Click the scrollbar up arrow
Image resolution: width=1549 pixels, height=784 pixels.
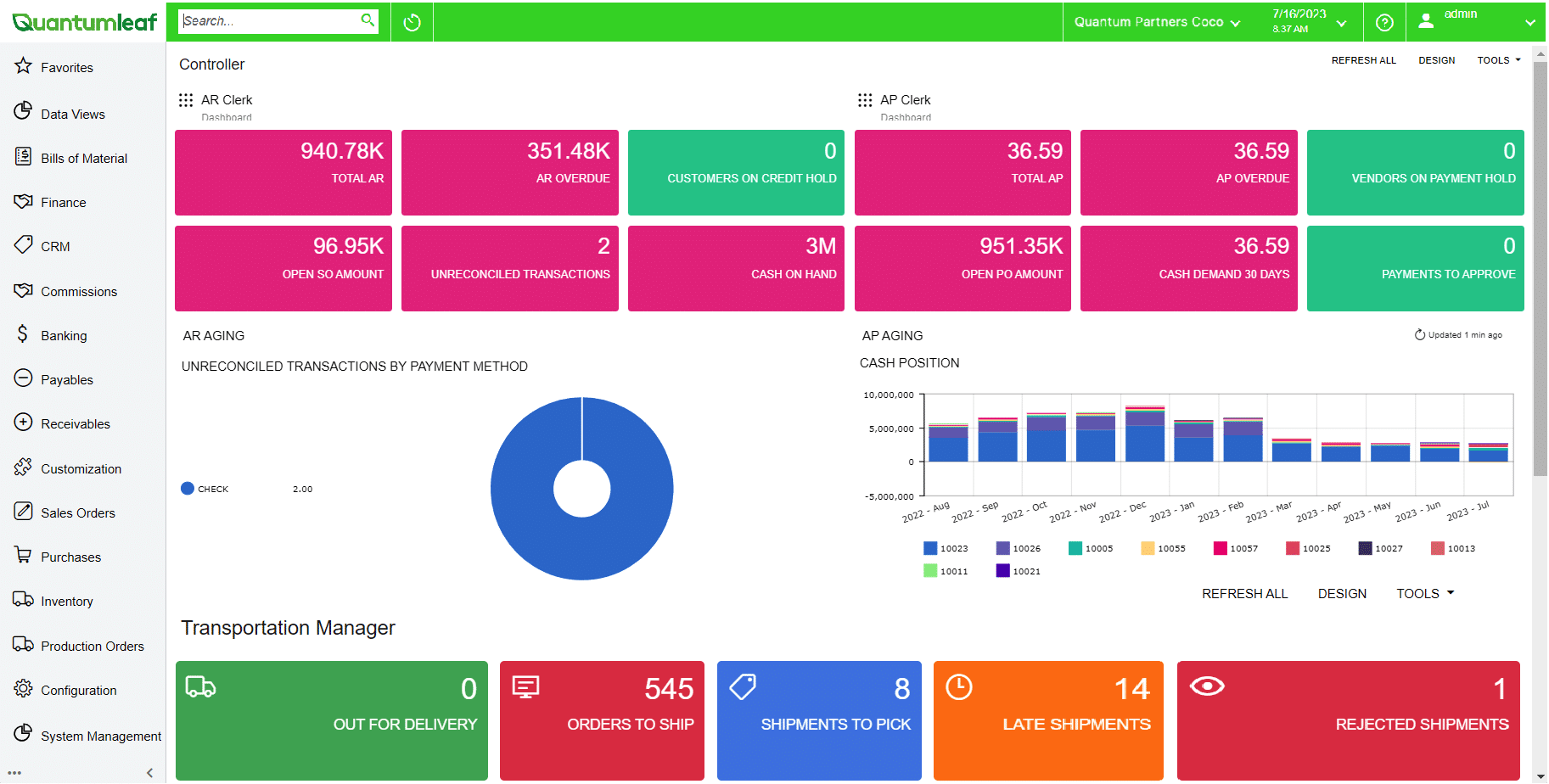[1540, 53]
